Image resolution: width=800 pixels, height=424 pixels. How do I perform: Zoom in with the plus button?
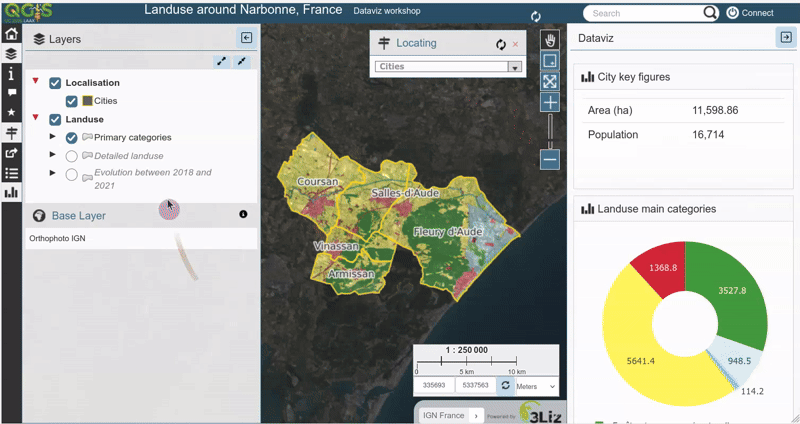pos(550,103)
